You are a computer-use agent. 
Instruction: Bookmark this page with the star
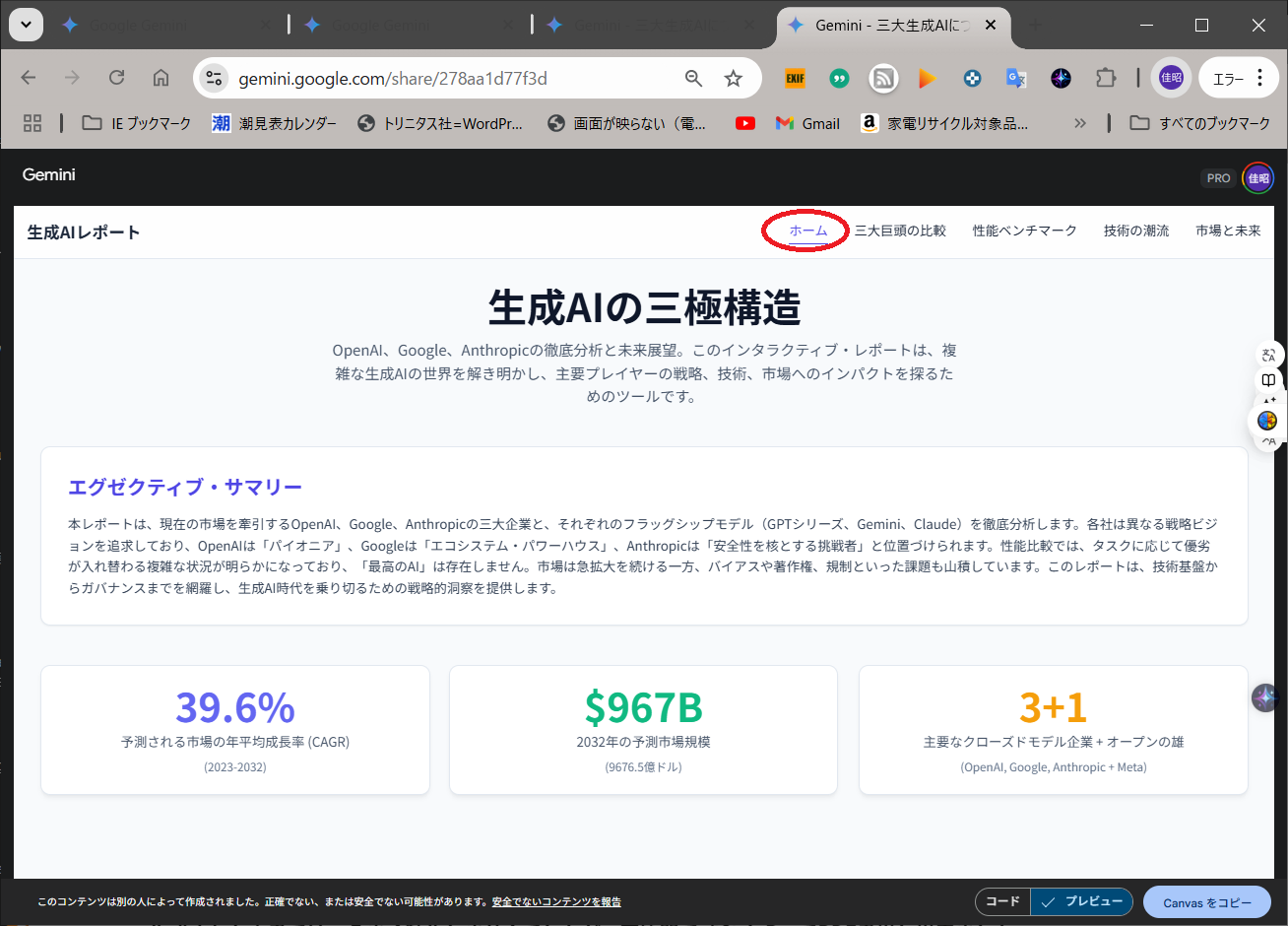[734, 79]
